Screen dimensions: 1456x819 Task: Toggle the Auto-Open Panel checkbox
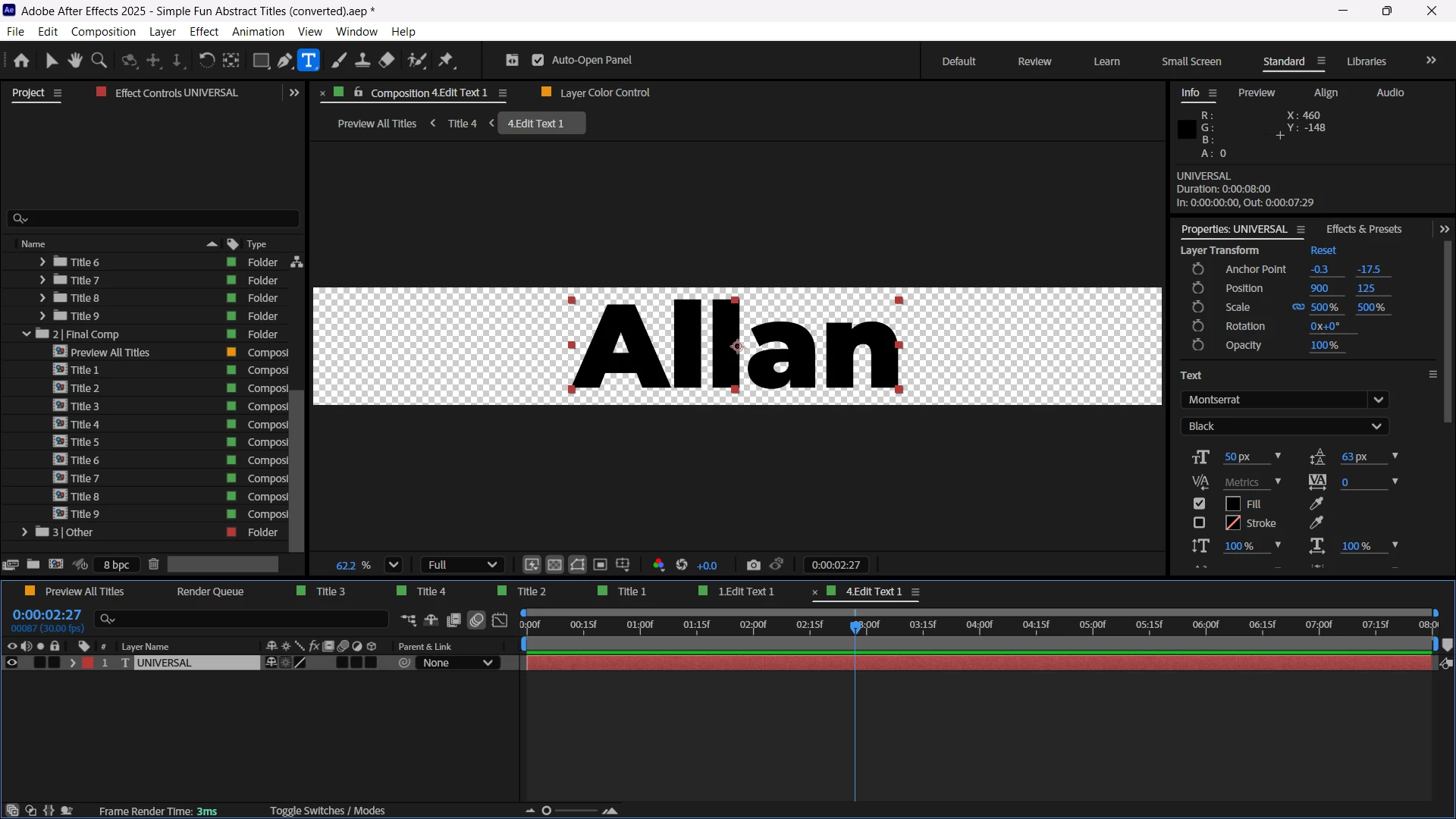538,60
